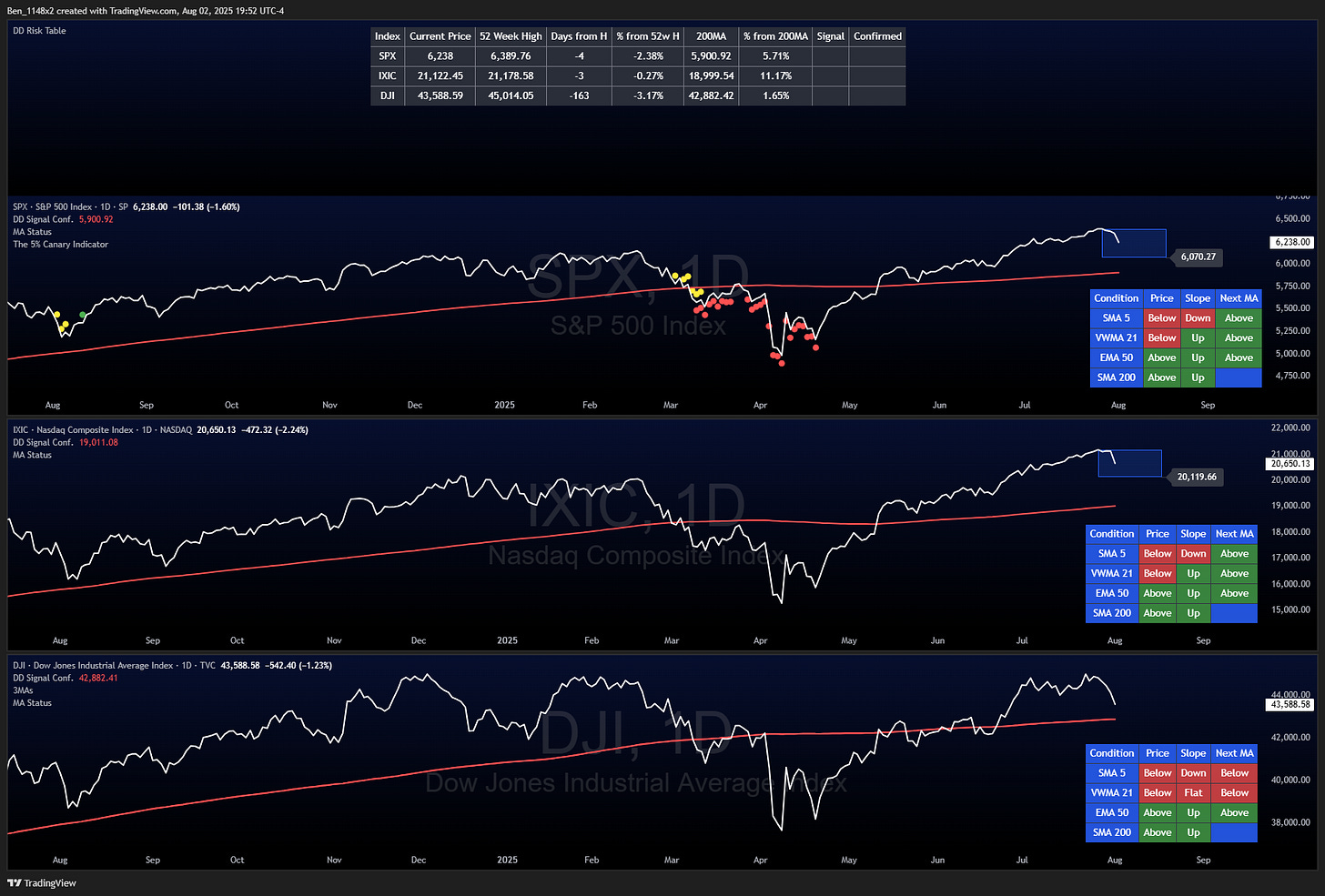The height and width of the screenshot is (896, 1325).
Task: Click the TradingView logo at the bottom
Action: [x=42, y=882]
